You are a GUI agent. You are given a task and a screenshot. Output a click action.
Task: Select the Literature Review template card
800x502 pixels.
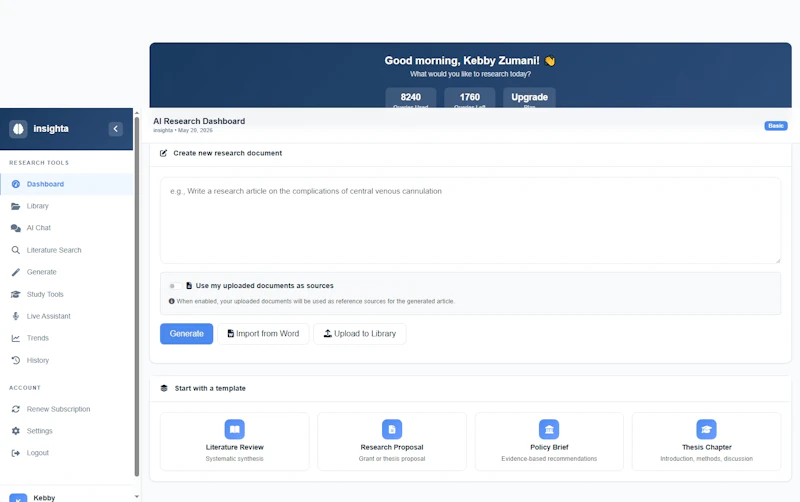235,441
